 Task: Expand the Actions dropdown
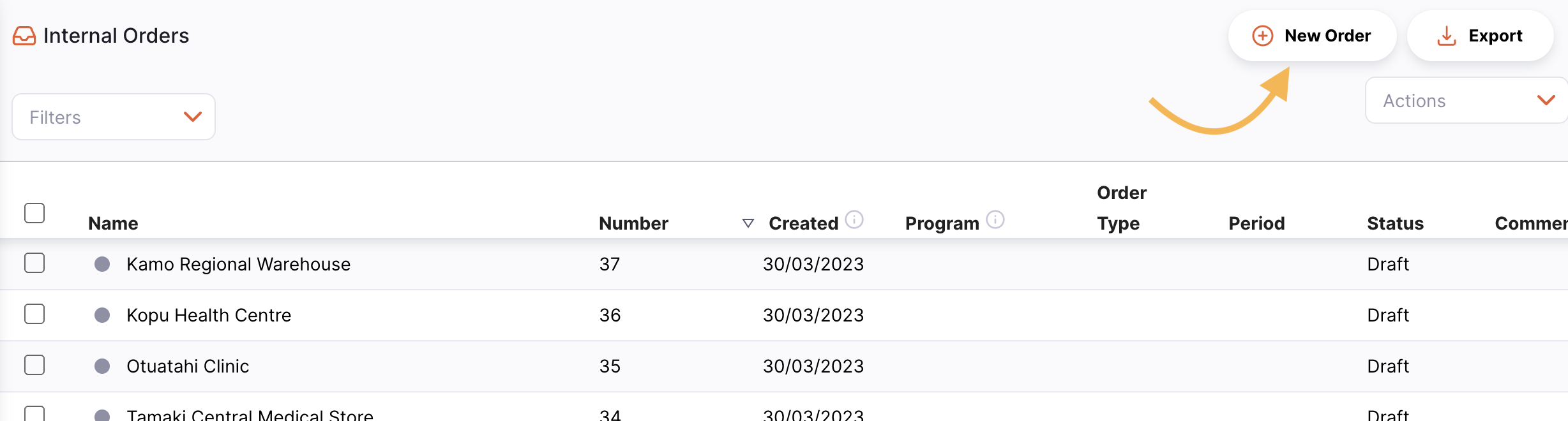click(1466, 100)
